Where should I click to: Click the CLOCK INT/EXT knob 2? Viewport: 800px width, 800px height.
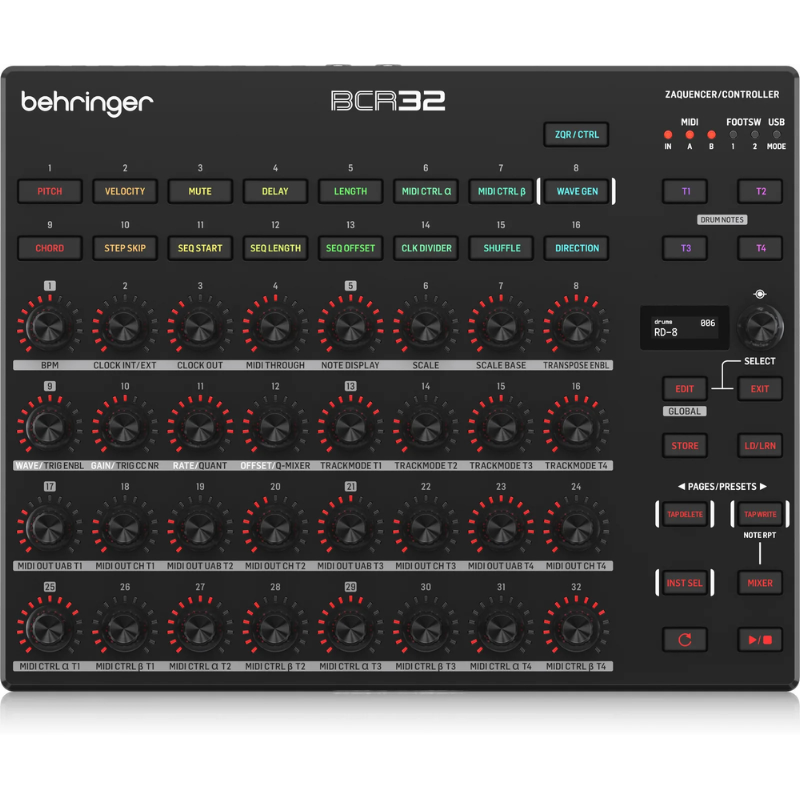coord(124,326)
